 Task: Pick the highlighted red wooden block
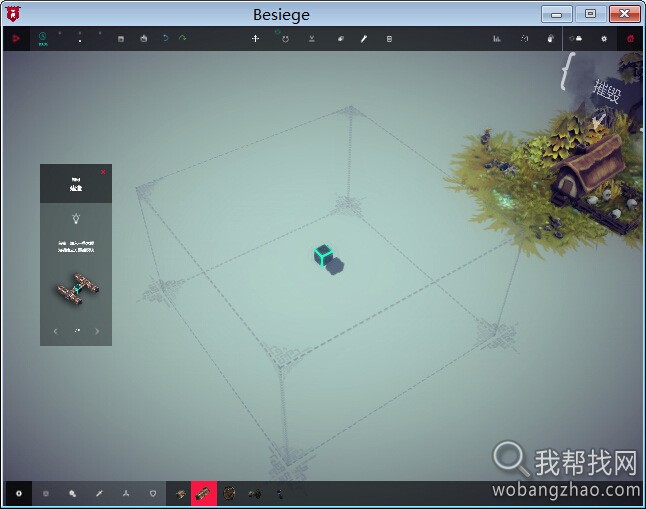(204, 493)
